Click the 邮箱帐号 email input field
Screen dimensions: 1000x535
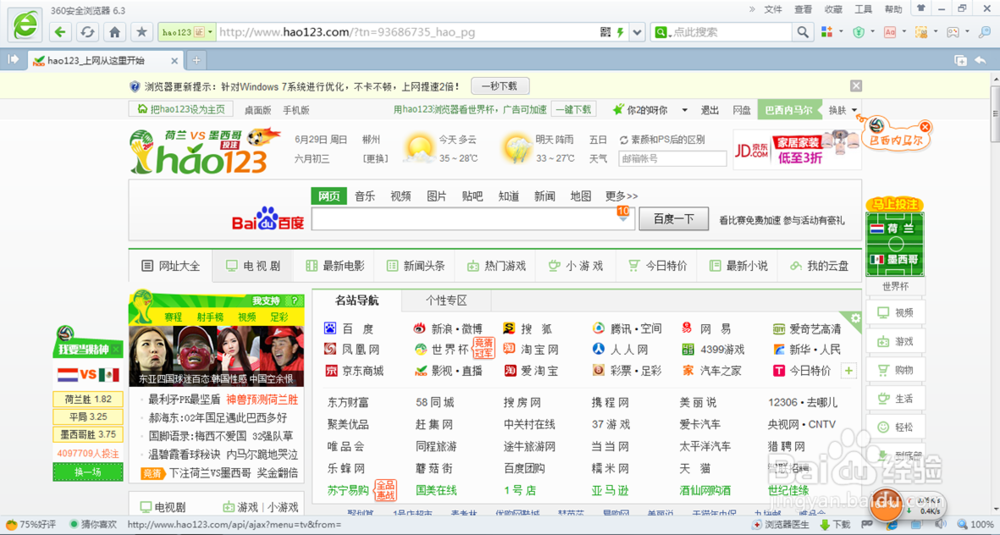672,158
